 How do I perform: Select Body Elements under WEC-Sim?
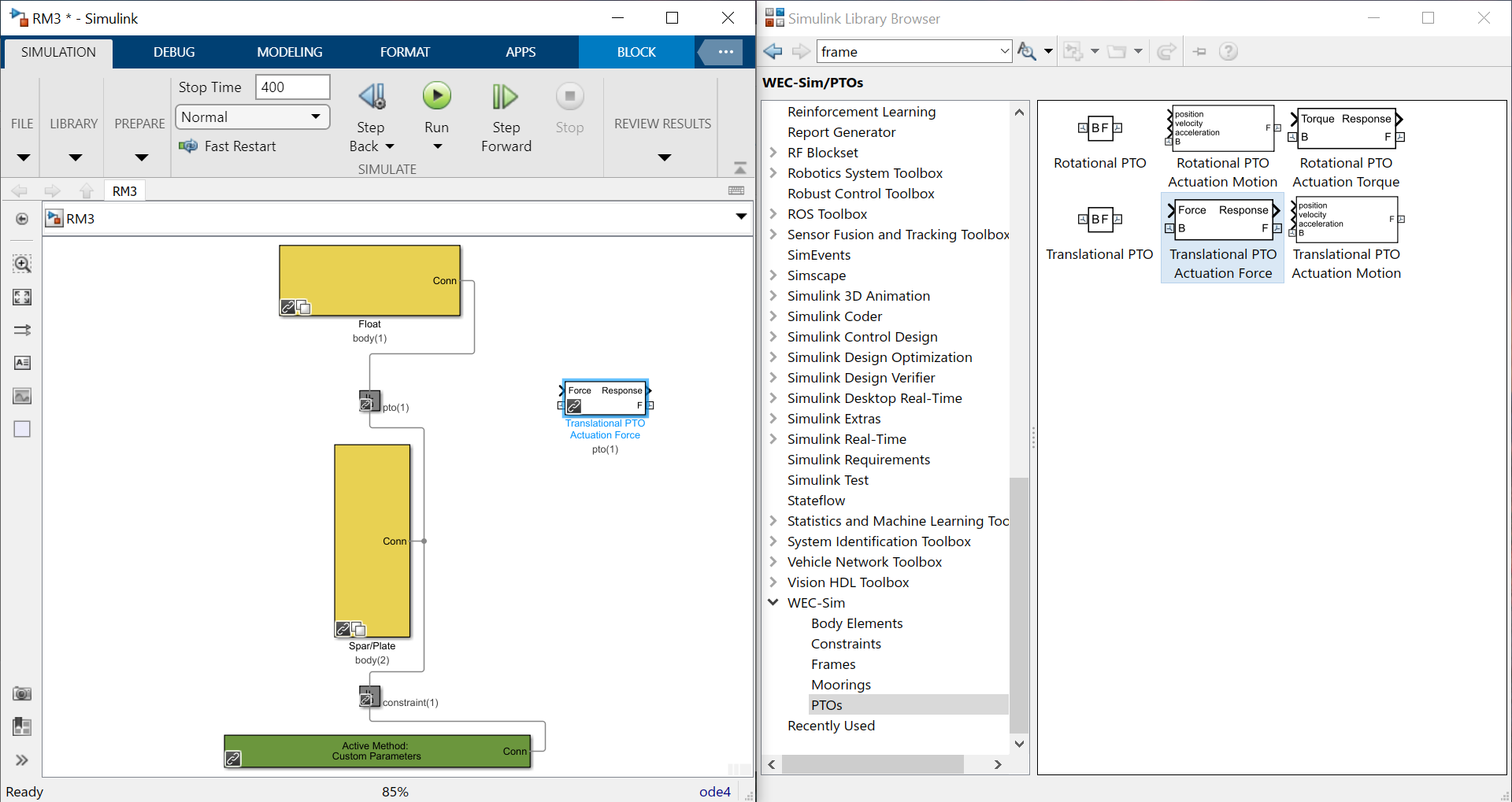[x=857, y=623]
